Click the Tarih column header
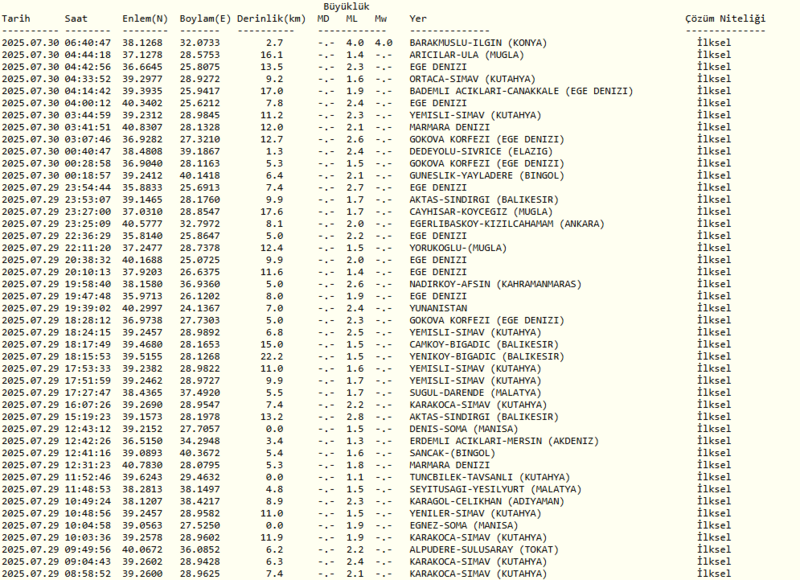Viewport: 800px width, 580px height. tap(19, 19)
